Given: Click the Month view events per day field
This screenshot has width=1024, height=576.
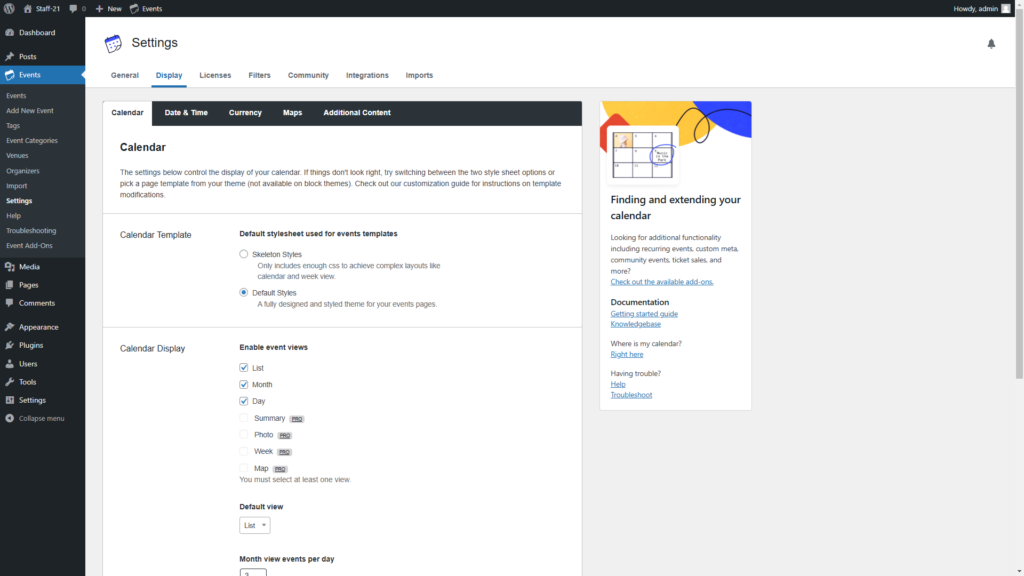Looking at the screenshot, I should pos(253,573).
